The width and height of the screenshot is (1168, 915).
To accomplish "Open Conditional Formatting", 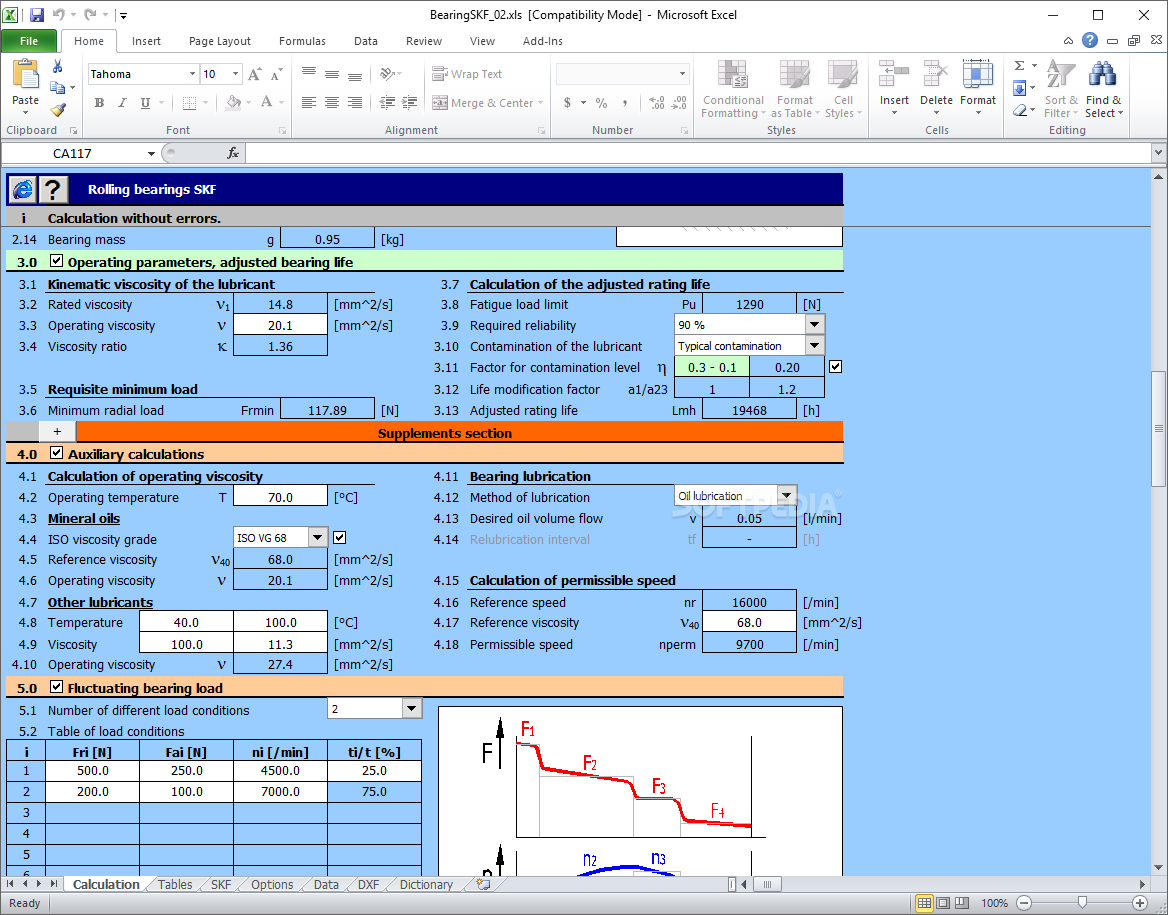I will (733, 89).
